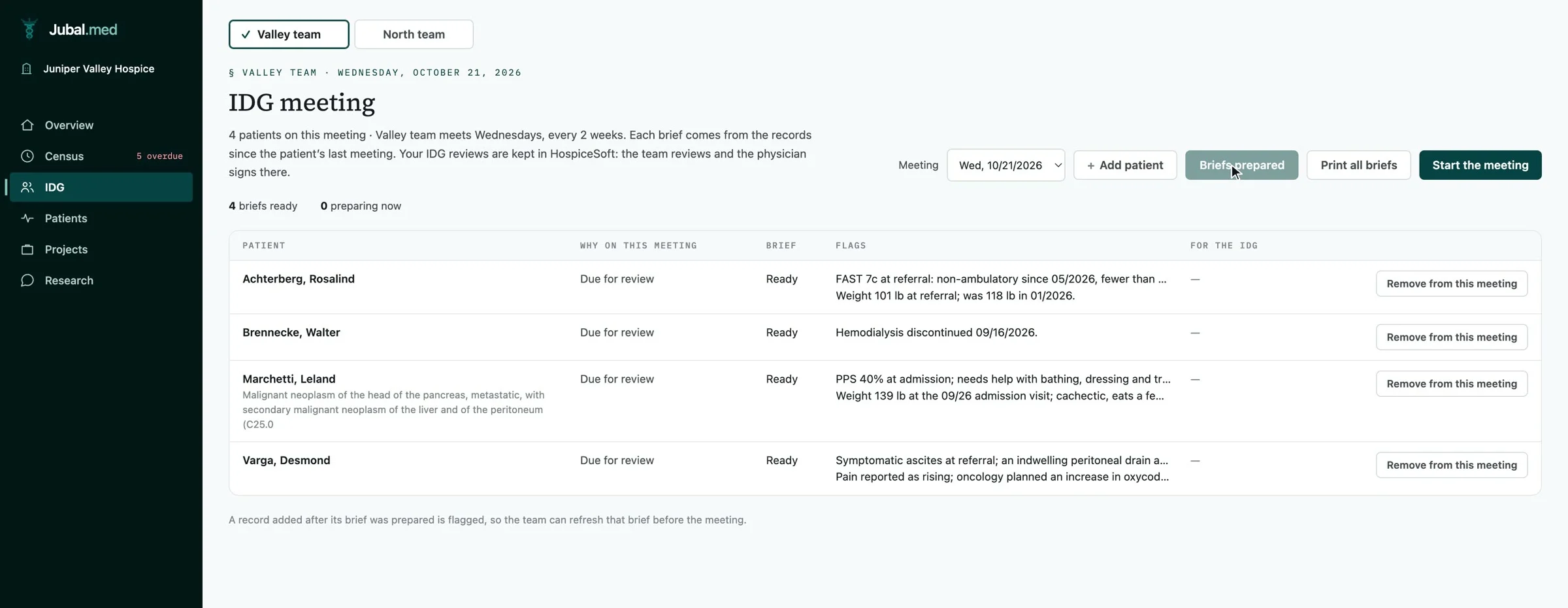The image size is (1568, 608).
Task: Open the Meeting date dropdown
Action: 1005,165
